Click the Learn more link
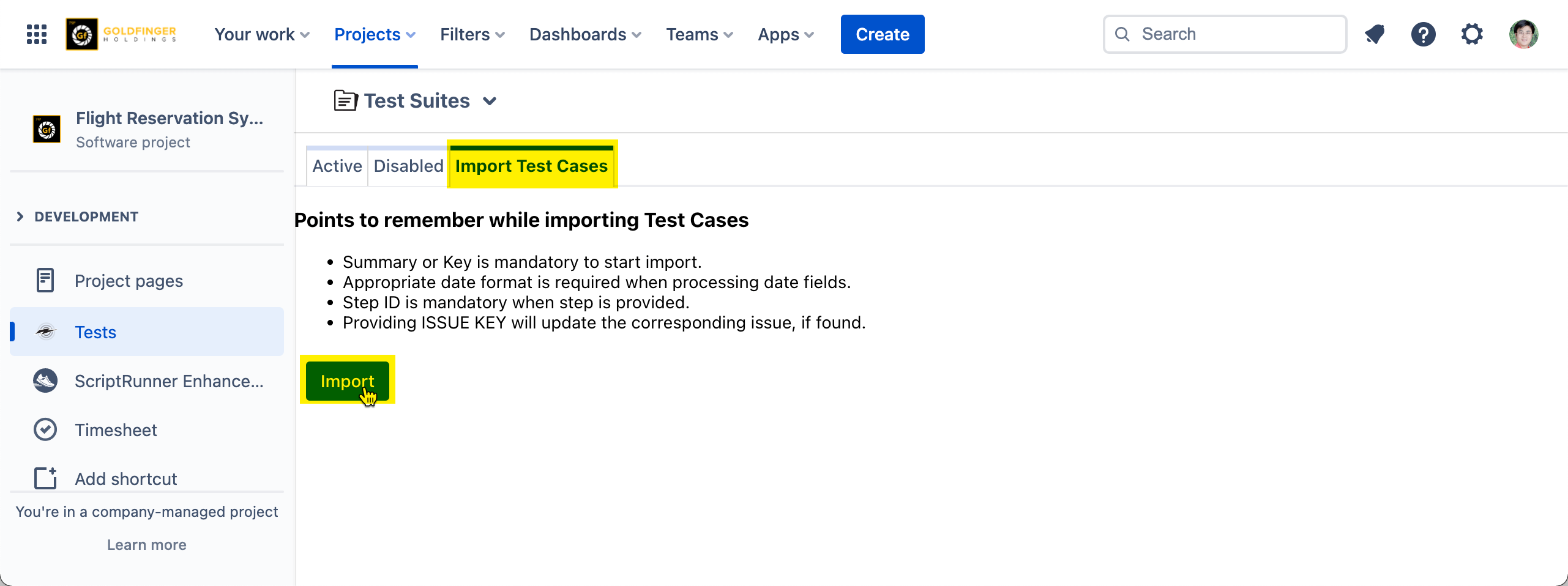The width and height of the screenshot is (1568, 586). (x=146, y=544)
